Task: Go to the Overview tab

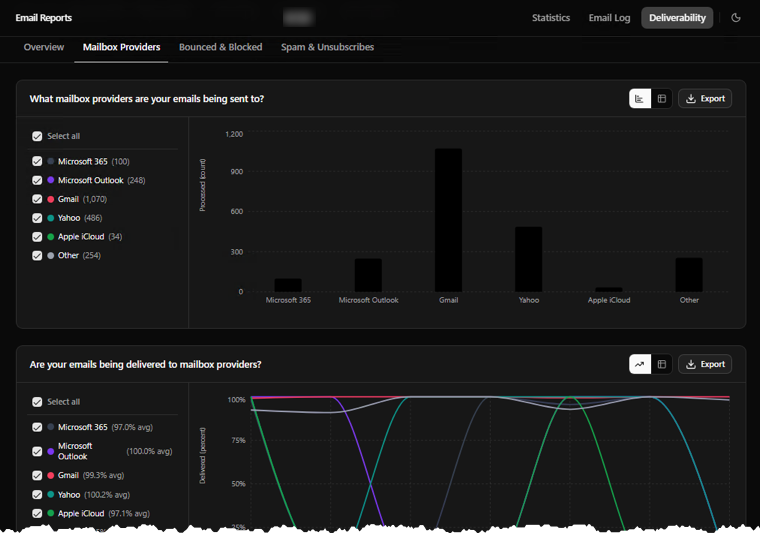Action: tap(44, 47)
